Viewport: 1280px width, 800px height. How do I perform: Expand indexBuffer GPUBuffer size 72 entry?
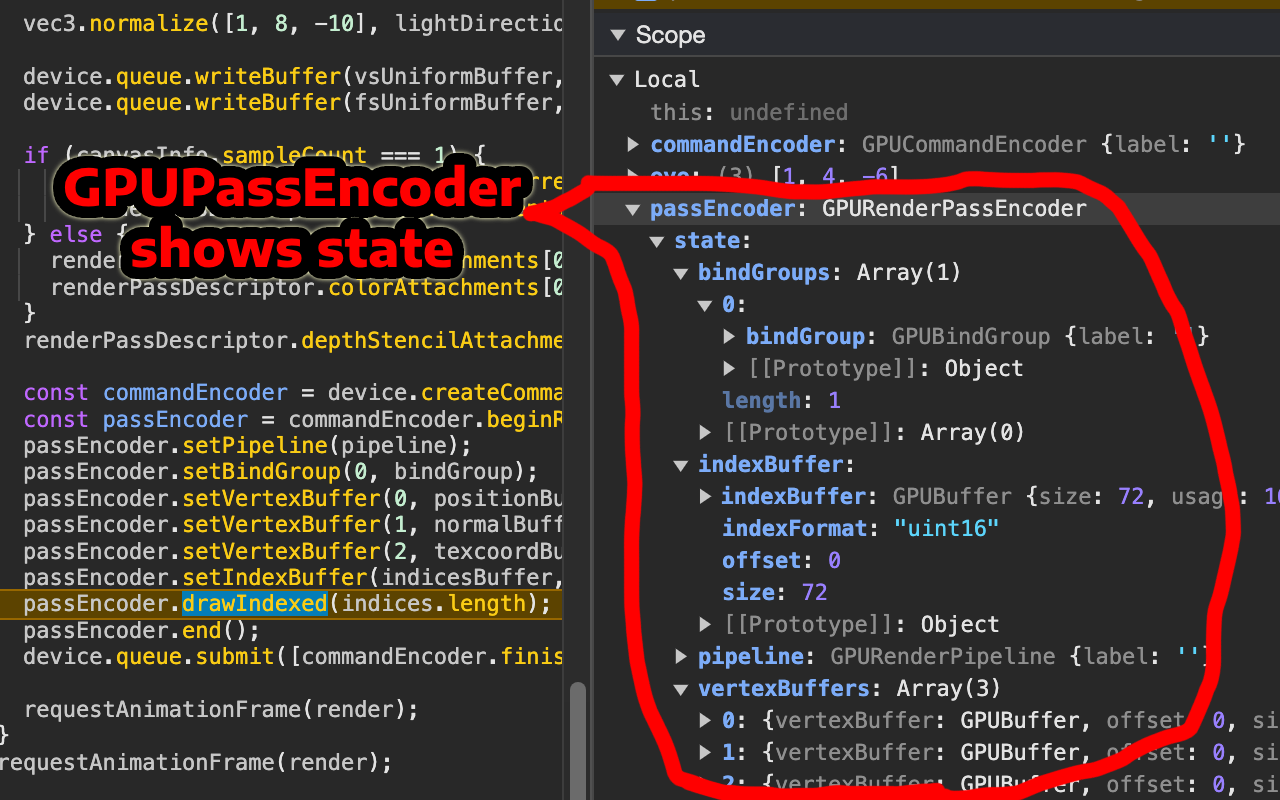pyautogui.click(x=706, y=496)
